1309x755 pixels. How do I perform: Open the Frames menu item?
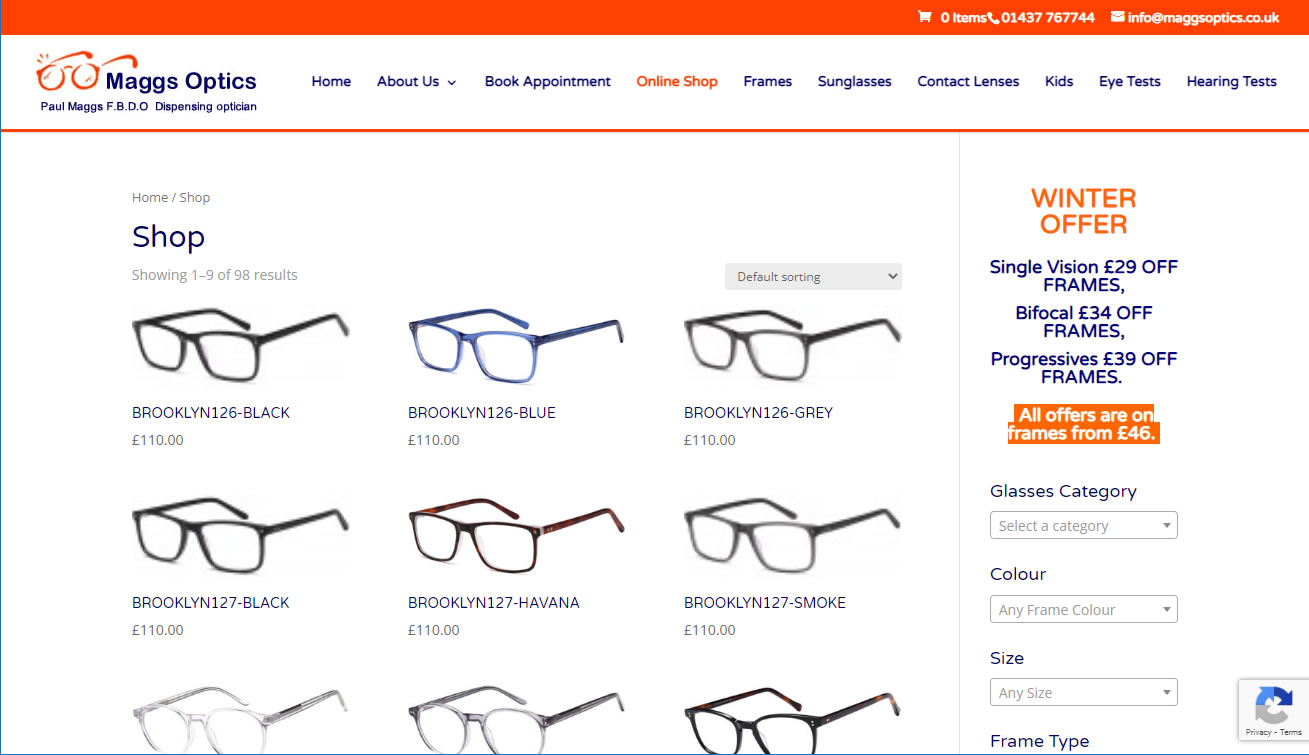[768, 81]
